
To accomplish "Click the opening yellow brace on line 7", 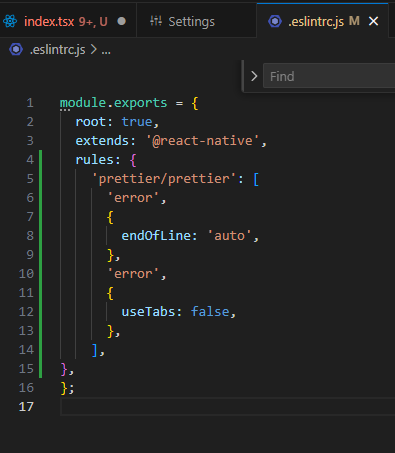I will (110, 217).
